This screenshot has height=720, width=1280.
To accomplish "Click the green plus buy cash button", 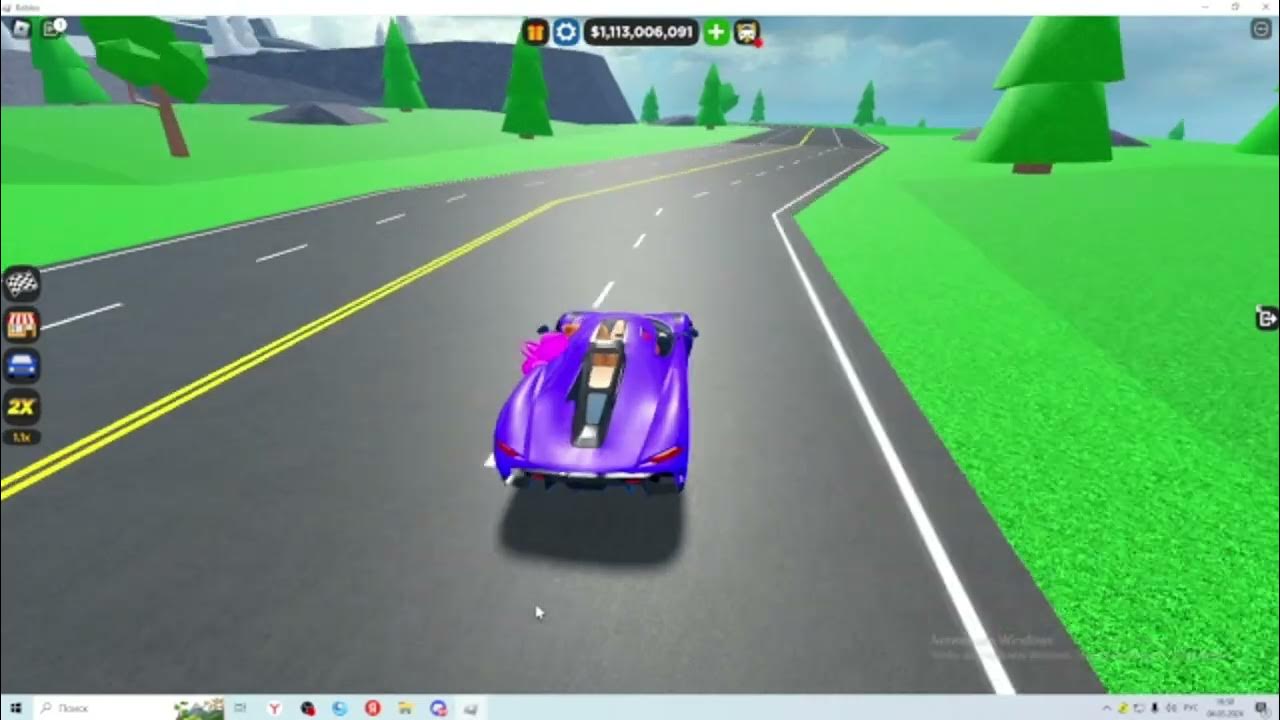I will pos(716,32).
